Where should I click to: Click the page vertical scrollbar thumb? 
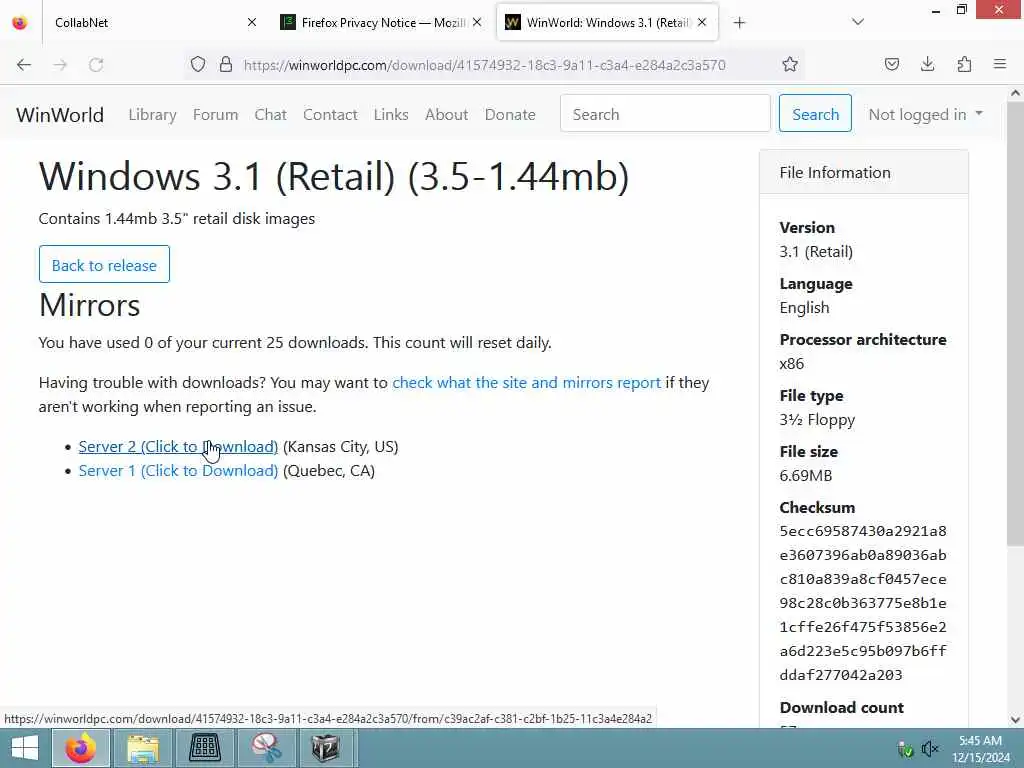(1015, 323)
